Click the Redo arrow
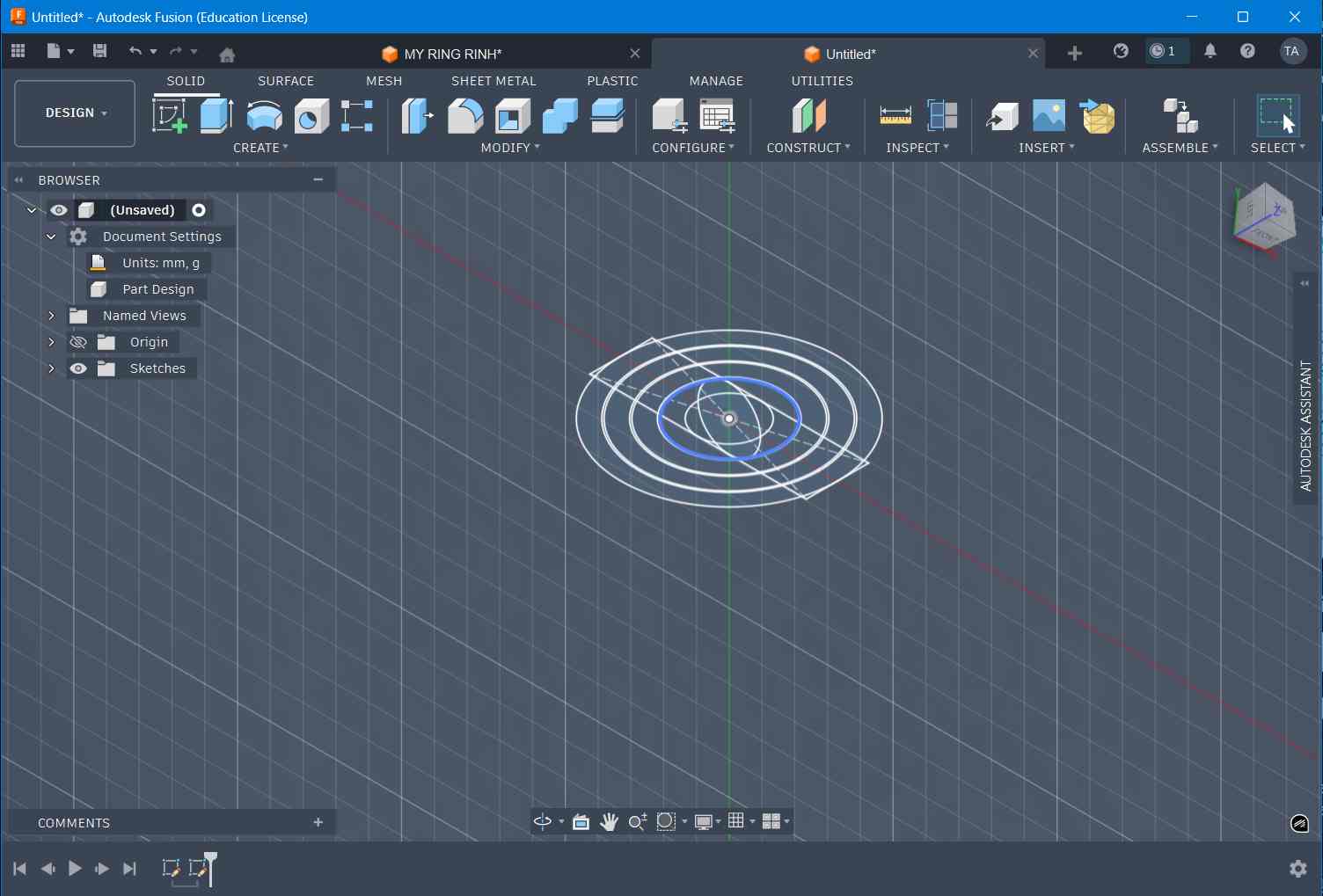 point(175,51)
